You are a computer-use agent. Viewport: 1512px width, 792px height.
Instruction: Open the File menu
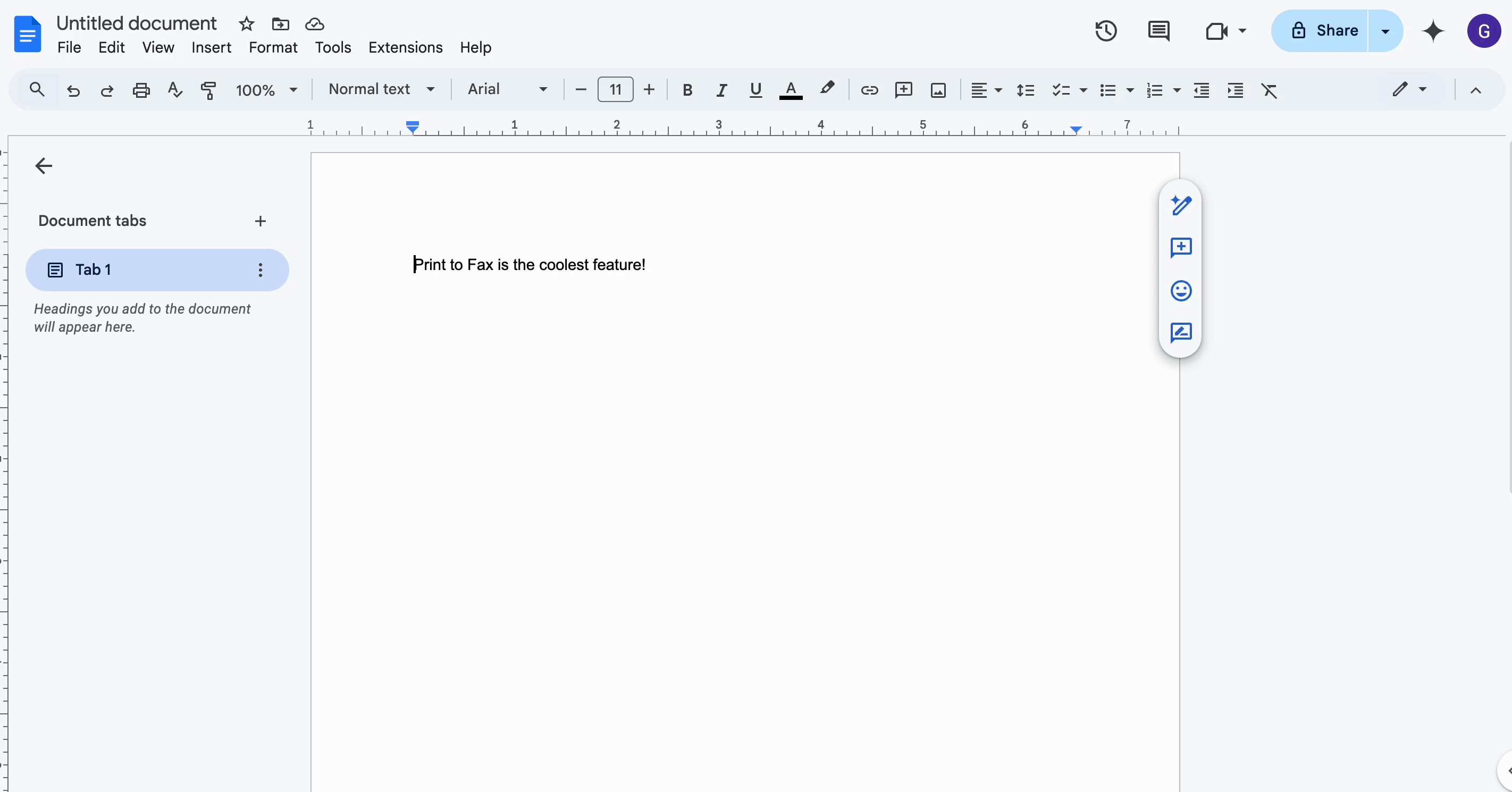(69, 47)
